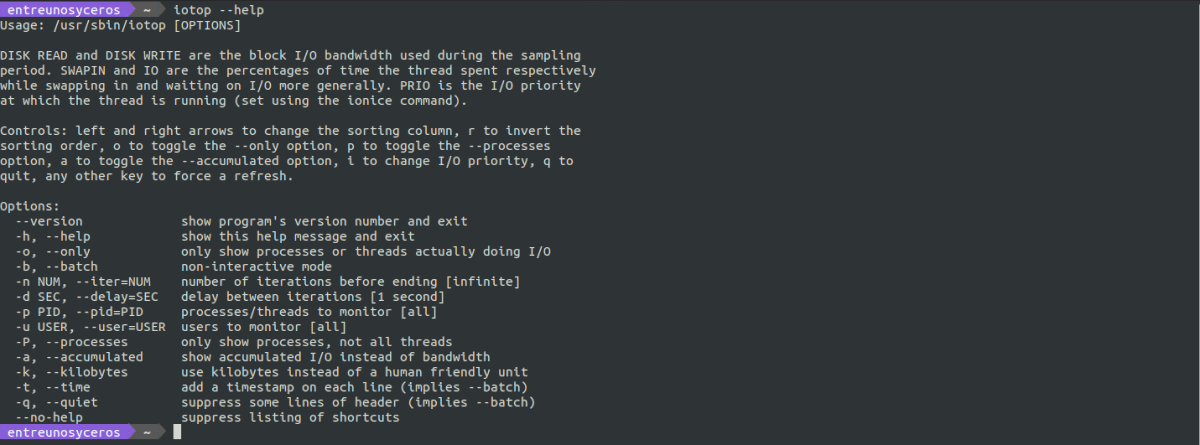Click the '--no-help' option text

pyautogui.click(x=49, y=417)
